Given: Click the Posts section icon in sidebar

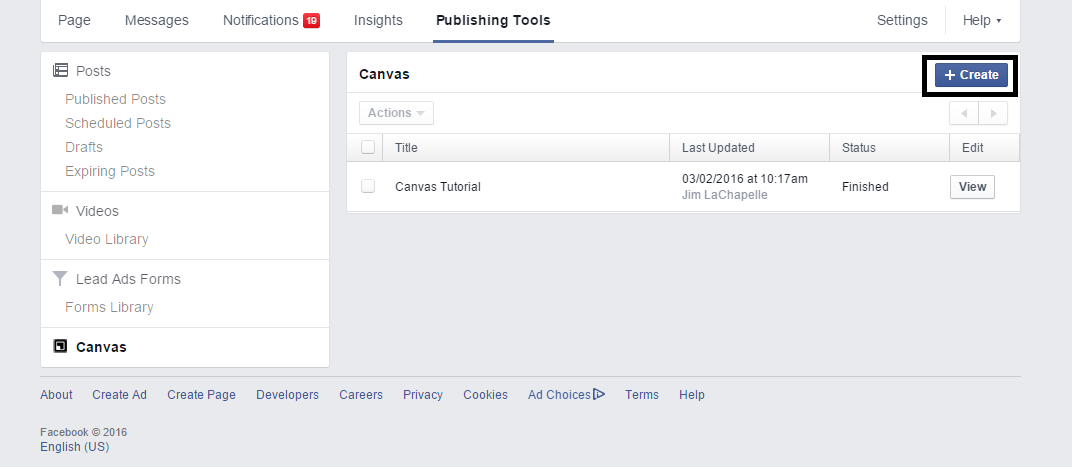Looking at the screenshot, I should [60, 71].
